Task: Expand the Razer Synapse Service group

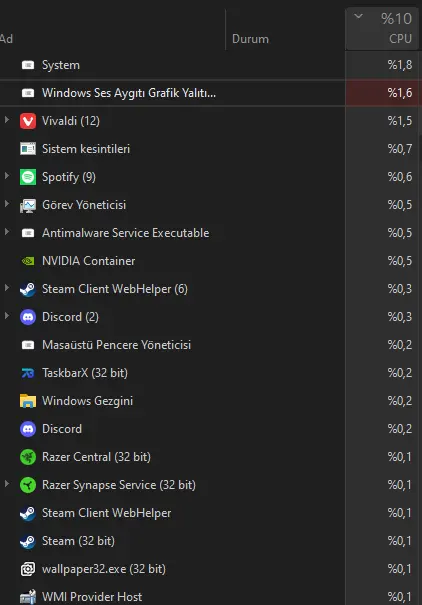Action: 7,484
